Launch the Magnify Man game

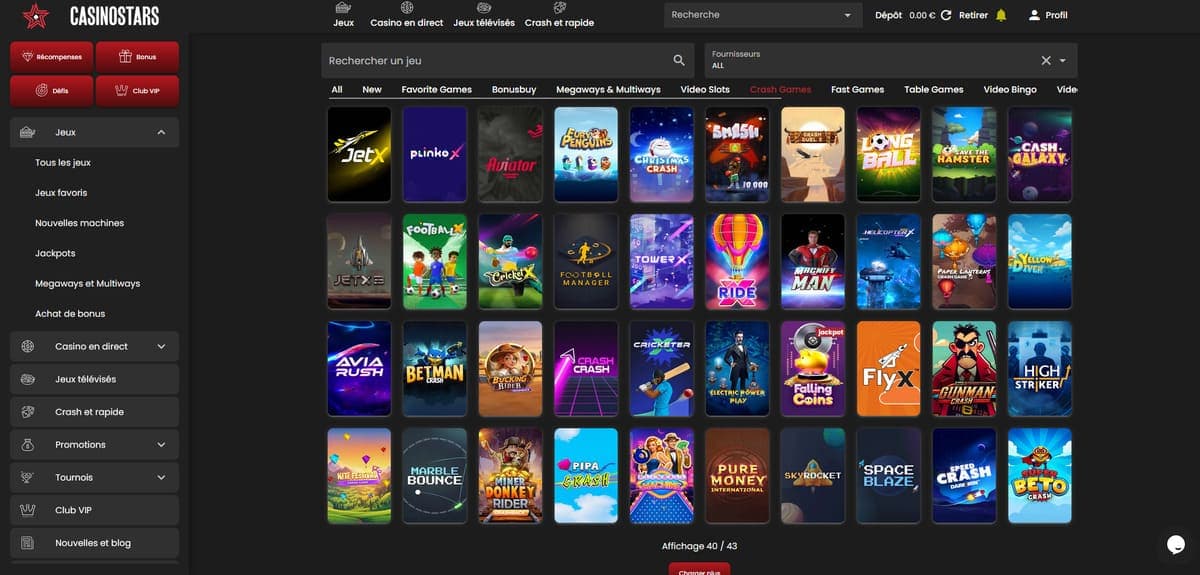813,261
